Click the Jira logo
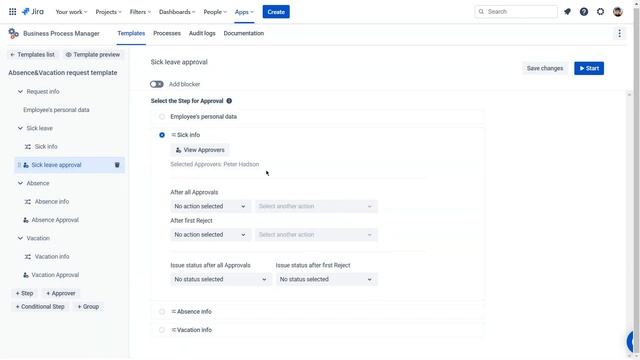This screenshot has height=360, width=640. 33,12
